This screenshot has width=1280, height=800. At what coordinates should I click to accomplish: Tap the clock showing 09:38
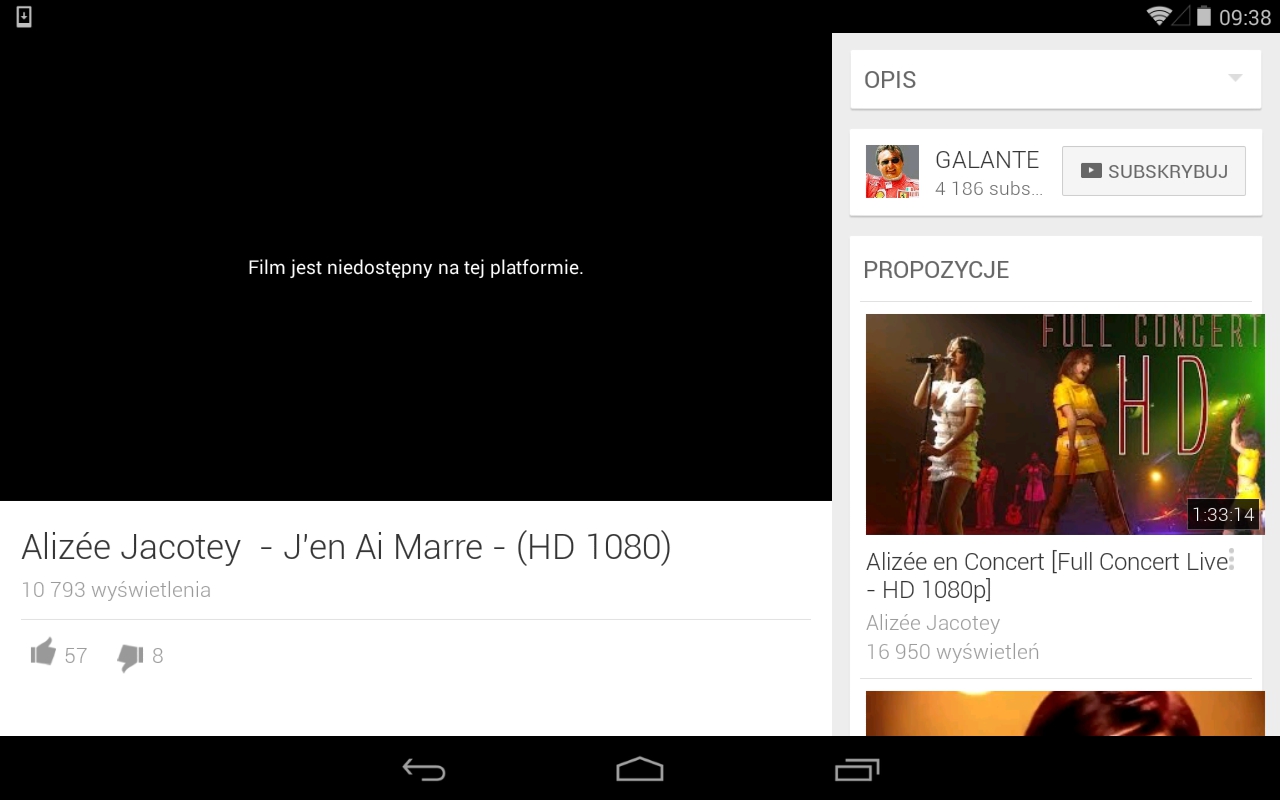(x=1245, y=17)
